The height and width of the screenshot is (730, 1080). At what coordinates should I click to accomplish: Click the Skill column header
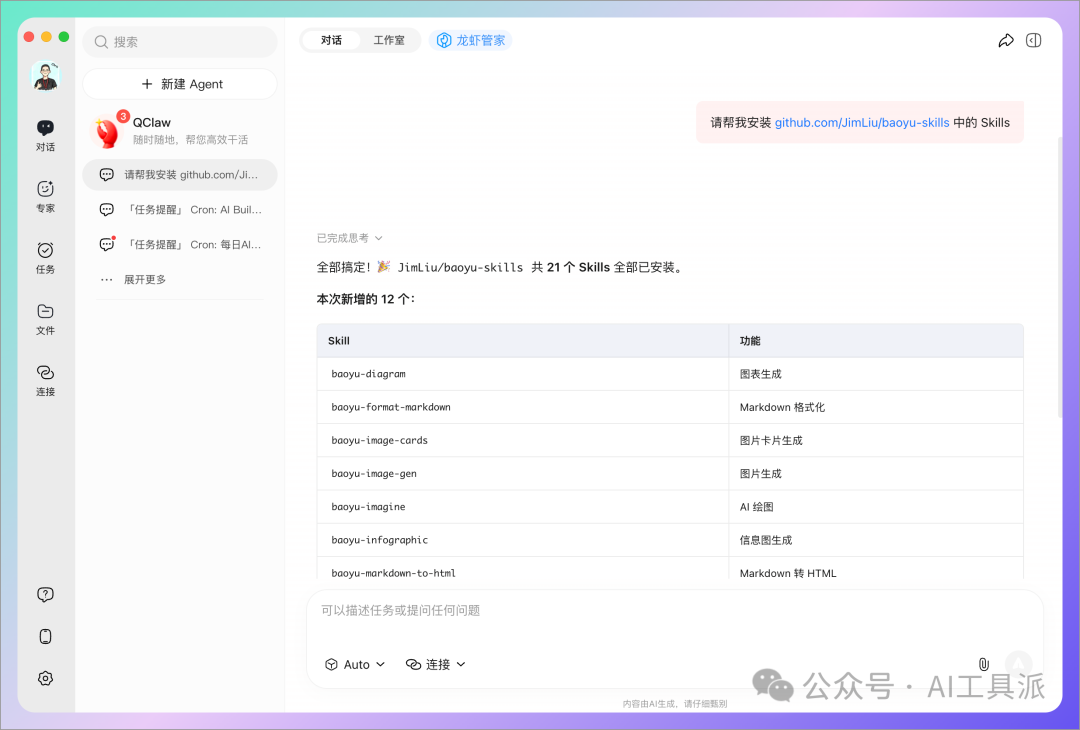click(x=523, y=341)
